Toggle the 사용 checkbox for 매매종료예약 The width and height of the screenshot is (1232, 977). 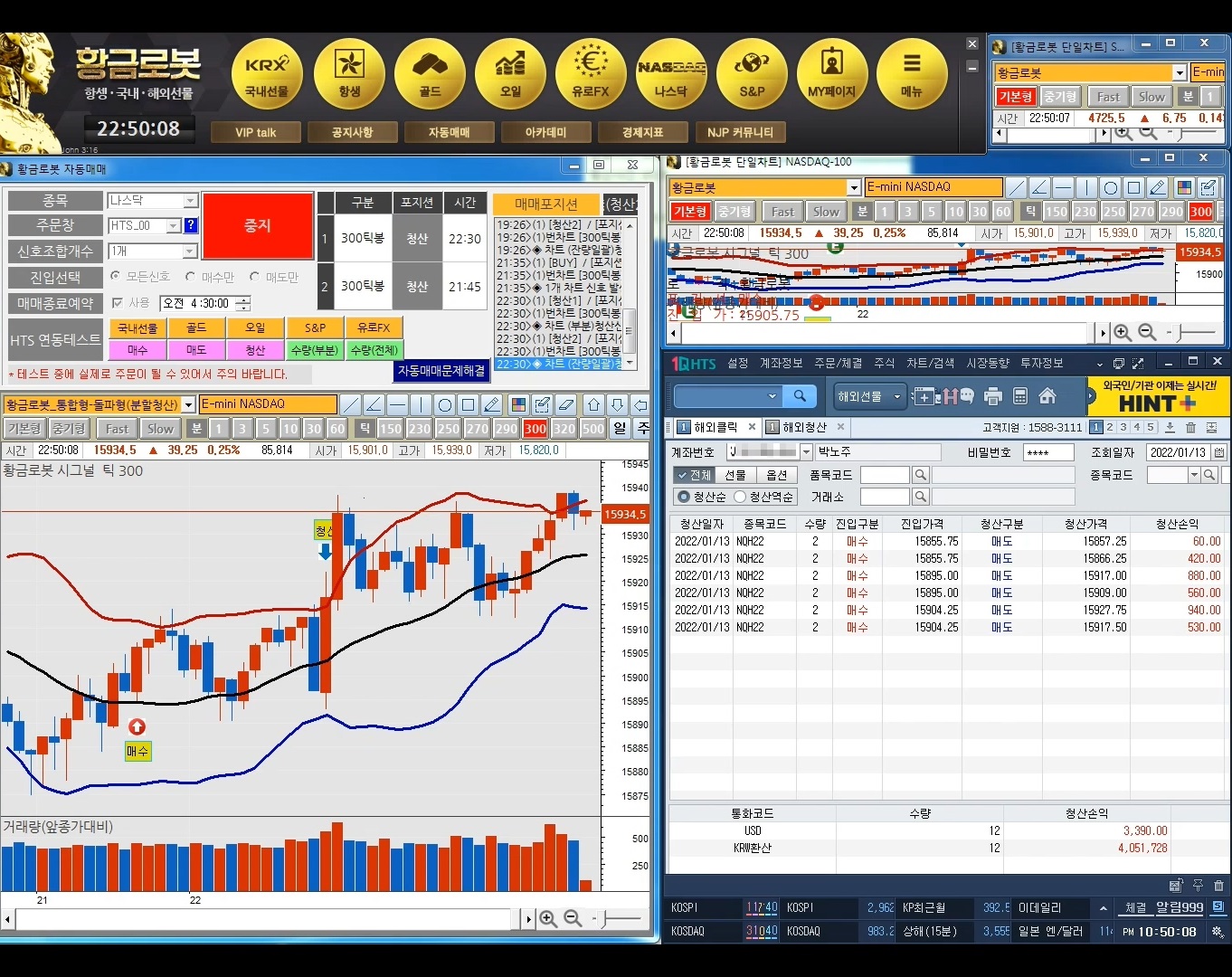click(118, 303)
